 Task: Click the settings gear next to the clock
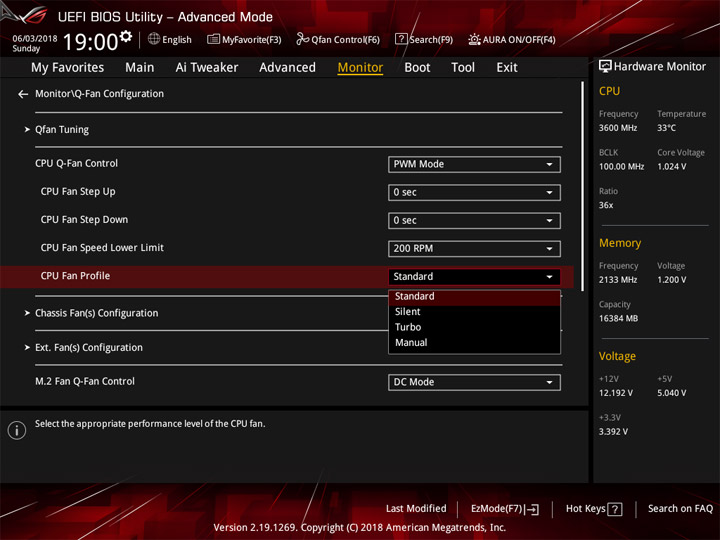point(125,36)
